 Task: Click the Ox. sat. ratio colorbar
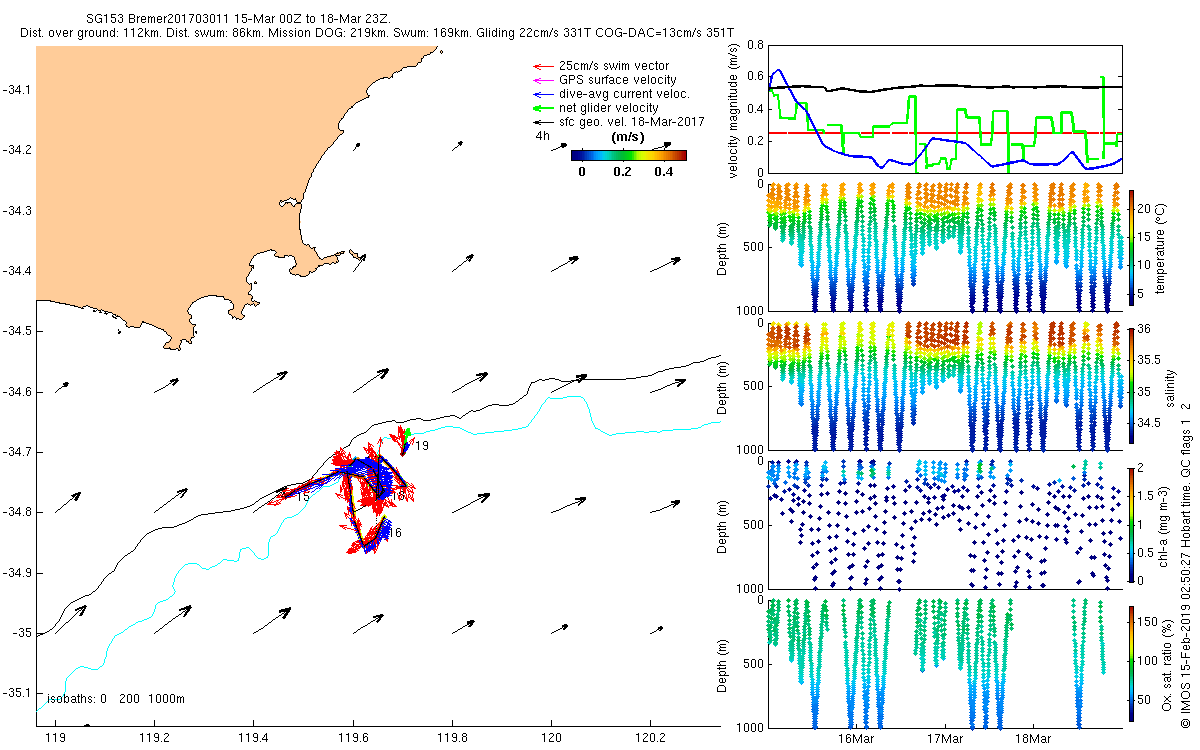tap(1132, 661)
